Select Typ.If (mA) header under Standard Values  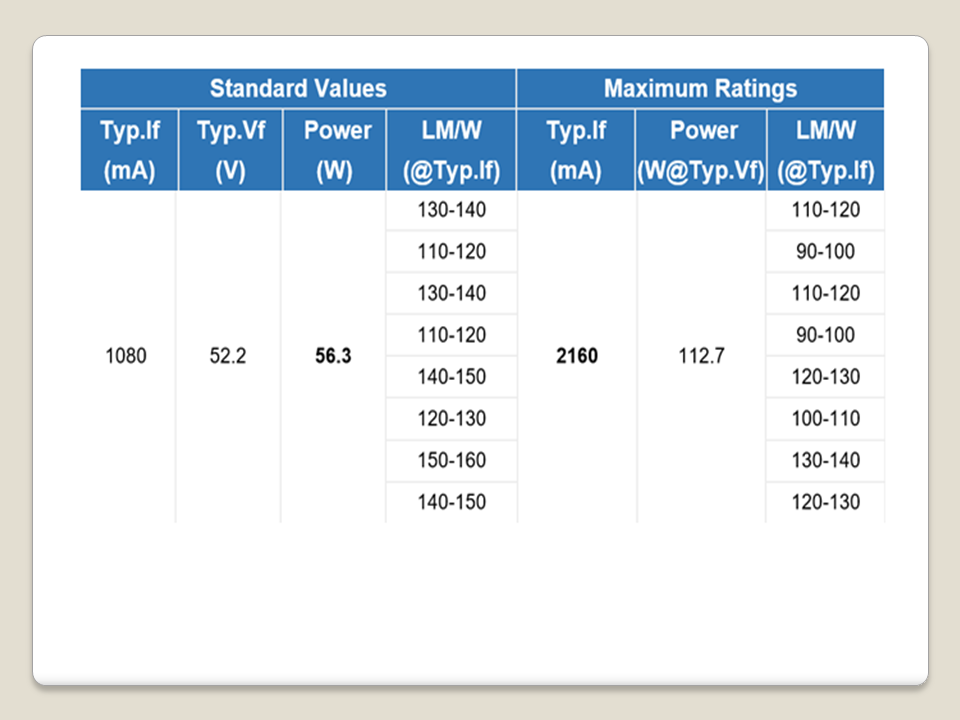point(128,150)
